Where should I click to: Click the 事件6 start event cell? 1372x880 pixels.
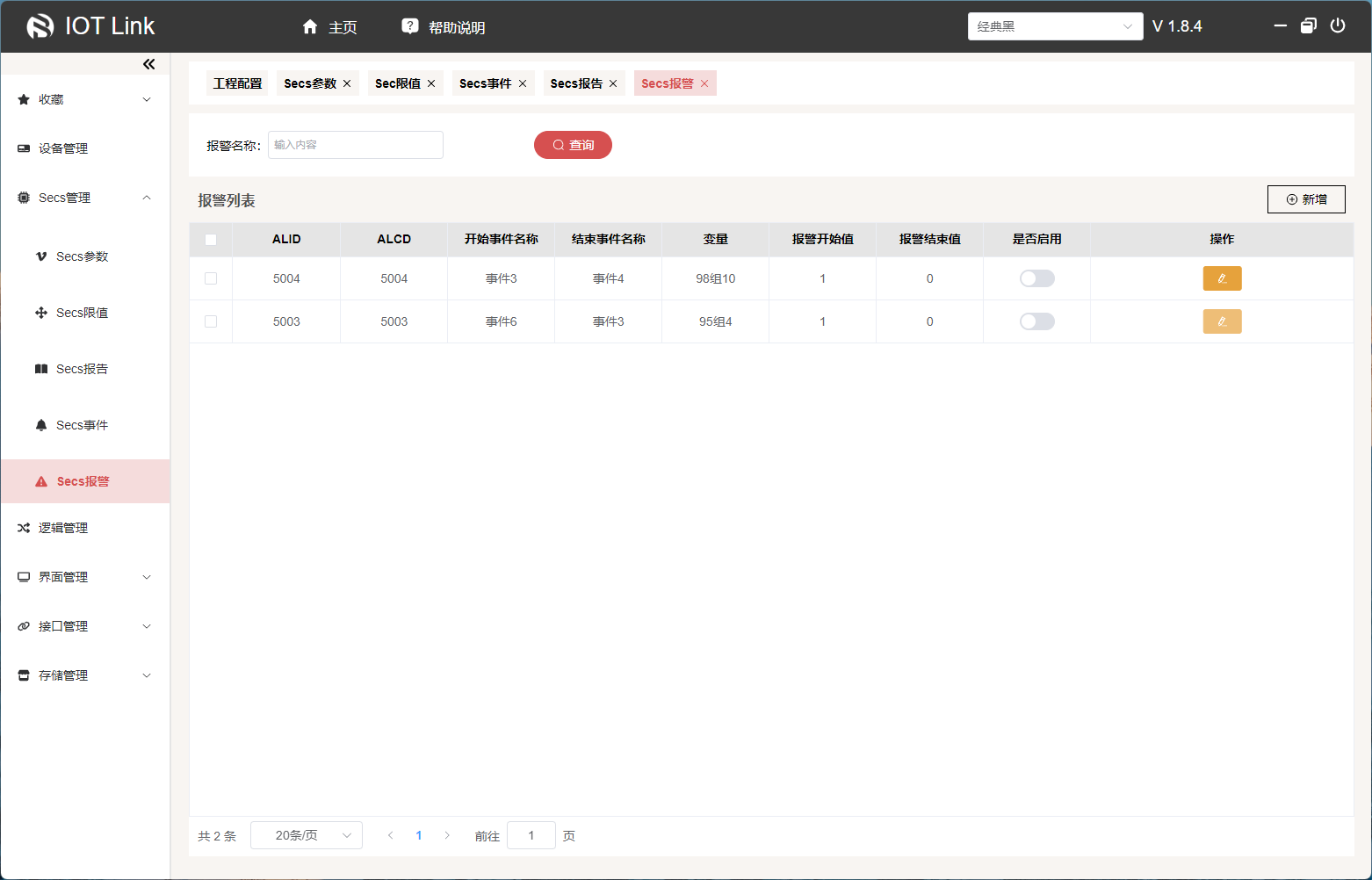[502, 321]
